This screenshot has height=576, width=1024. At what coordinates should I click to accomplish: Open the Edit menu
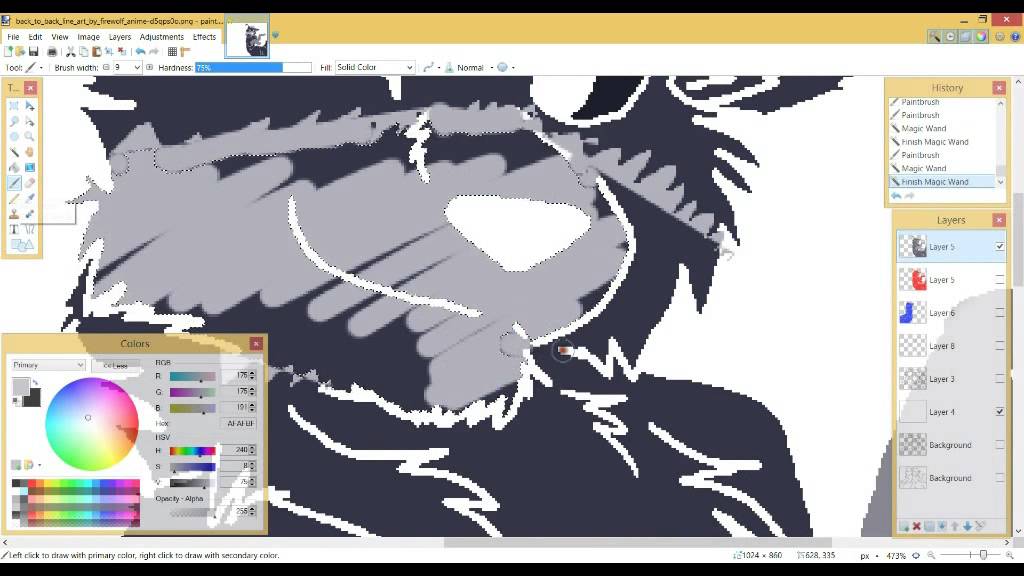click(35, 37)
